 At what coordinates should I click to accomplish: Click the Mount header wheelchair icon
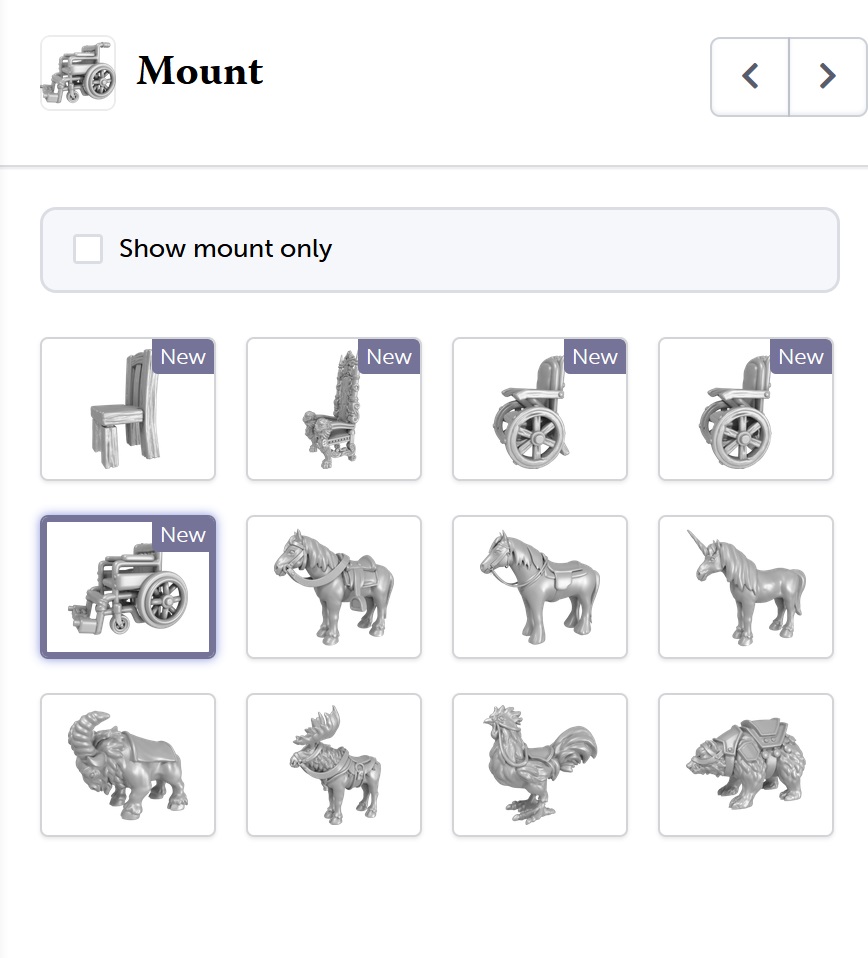coord(78,73)
